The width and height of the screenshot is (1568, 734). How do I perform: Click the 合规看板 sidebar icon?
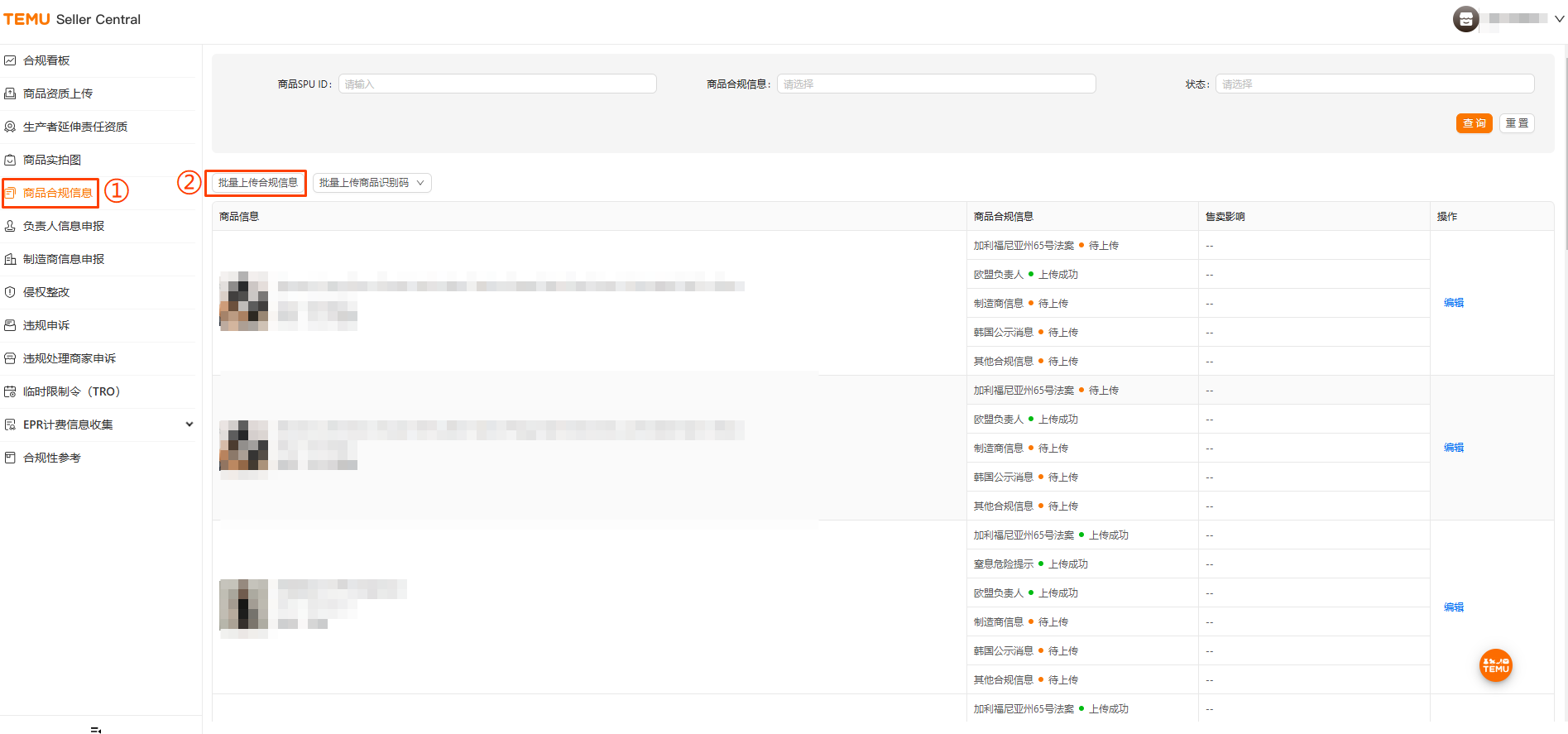point(10,60)
